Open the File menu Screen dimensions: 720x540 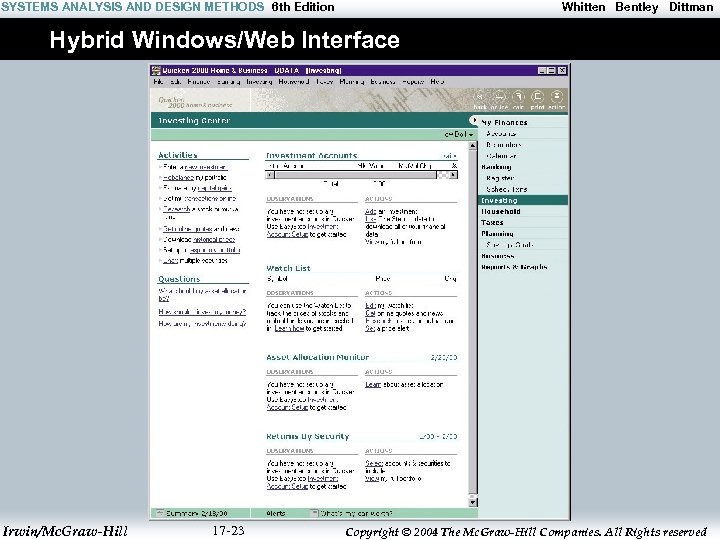tap(158, 82)
